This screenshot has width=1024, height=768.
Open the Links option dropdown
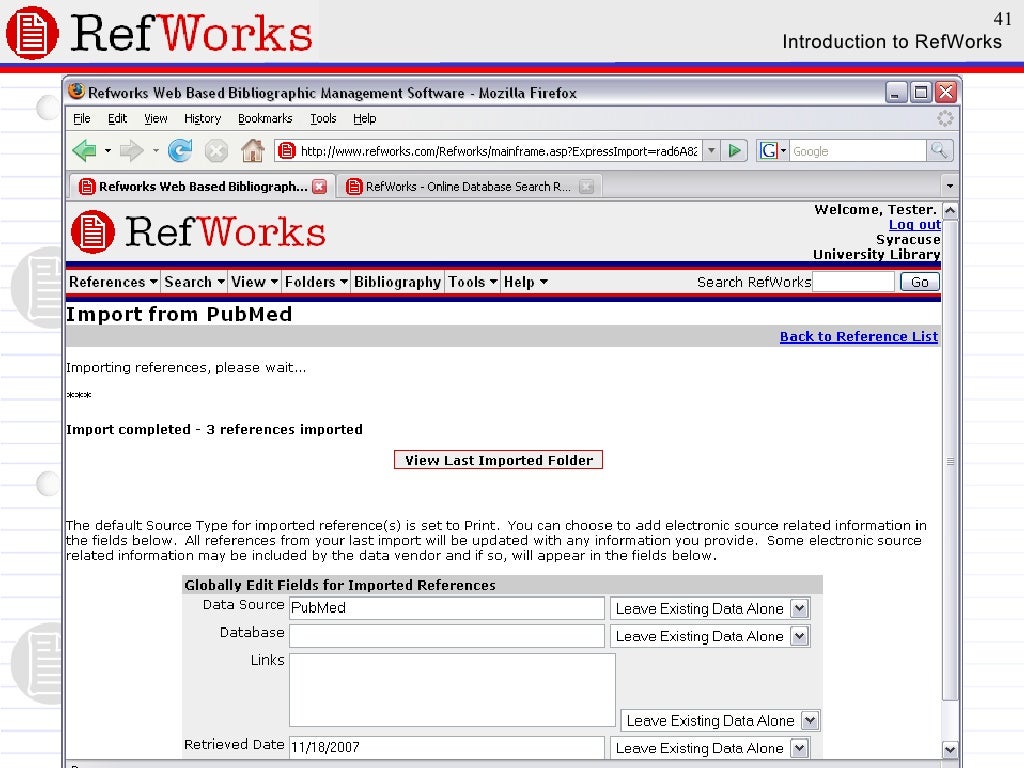click(810, 720)
